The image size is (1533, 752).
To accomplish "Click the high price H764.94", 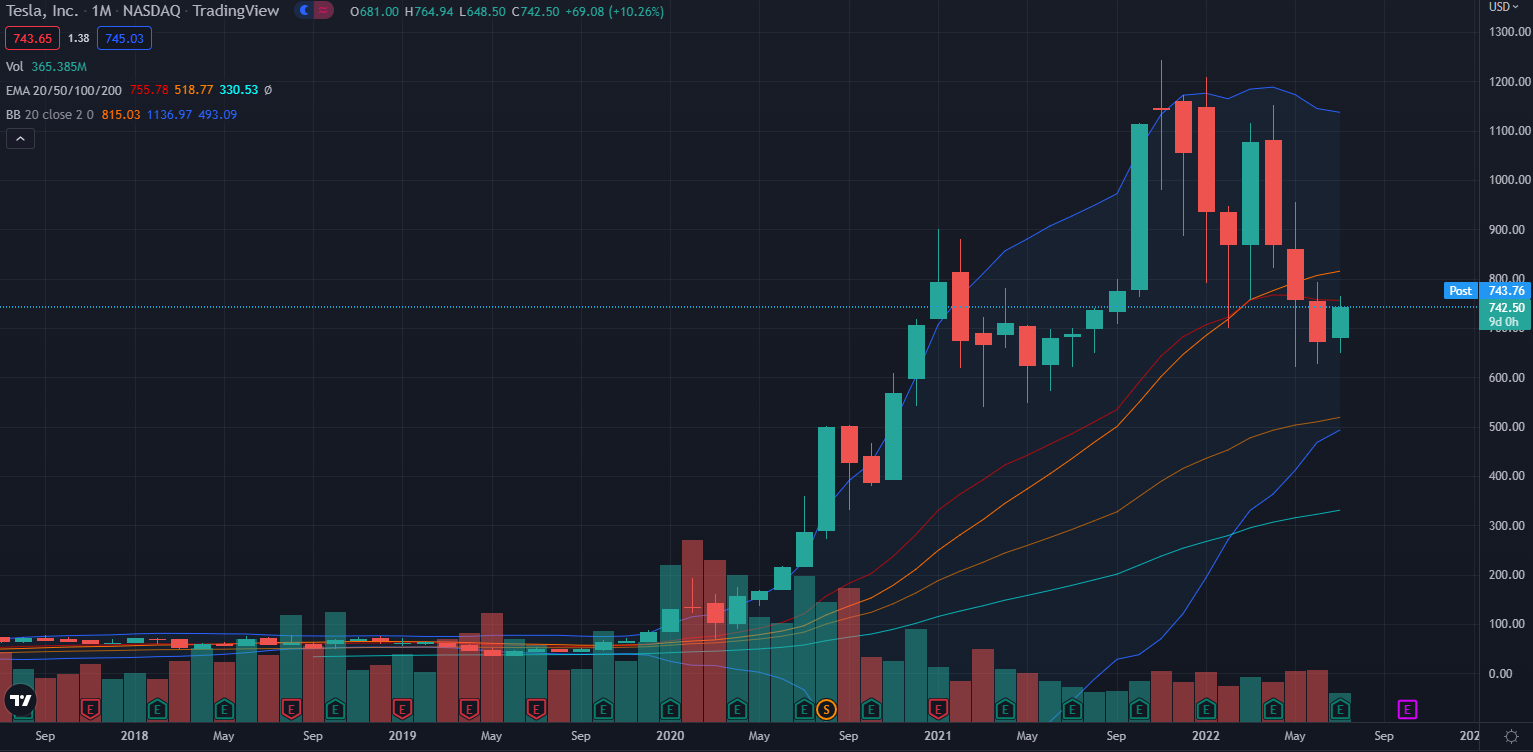I will coord(431,11).
